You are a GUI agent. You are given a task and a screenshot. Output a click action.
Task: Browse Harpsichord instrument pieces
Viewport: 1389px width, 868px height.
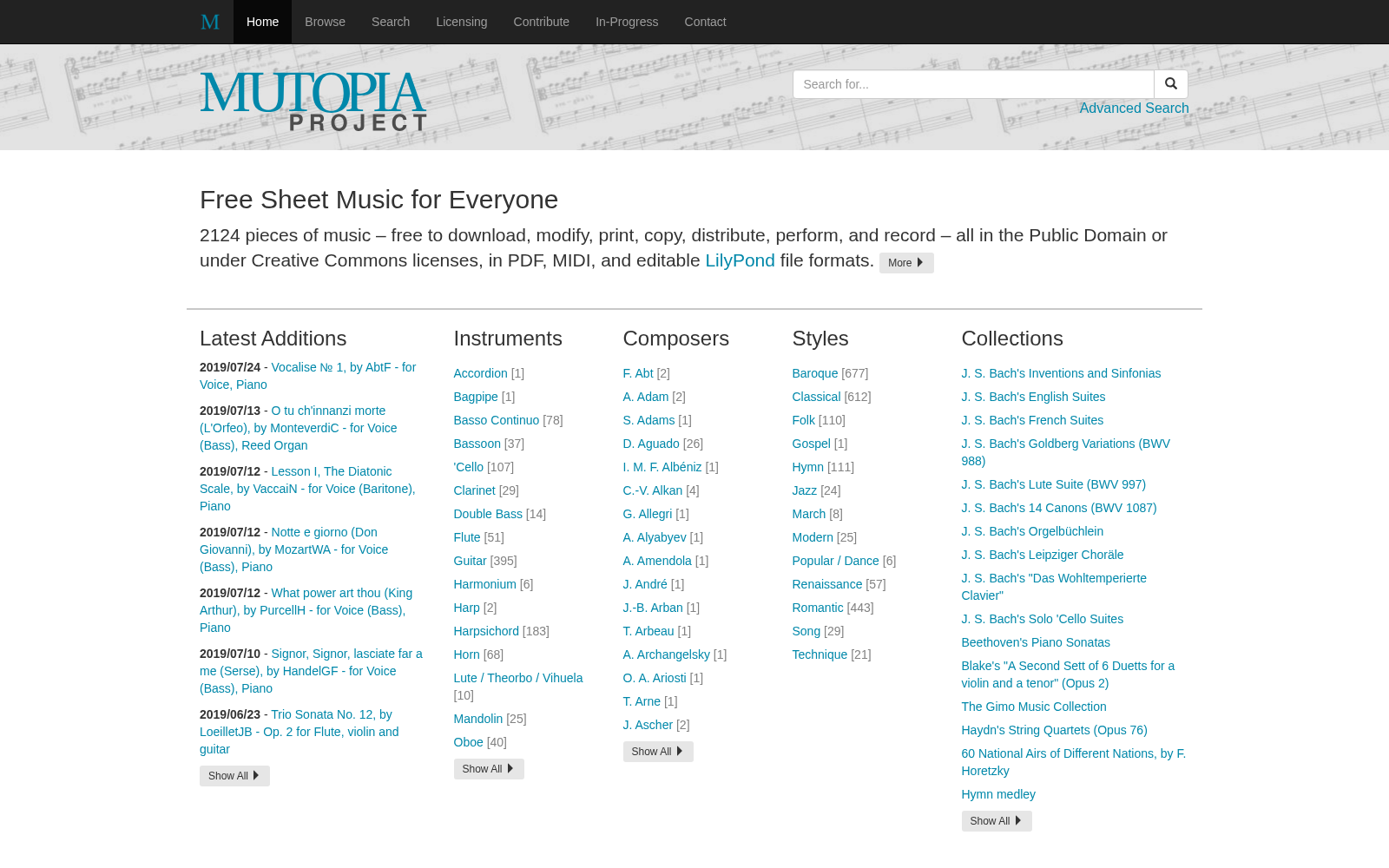(x=486, y=631)
